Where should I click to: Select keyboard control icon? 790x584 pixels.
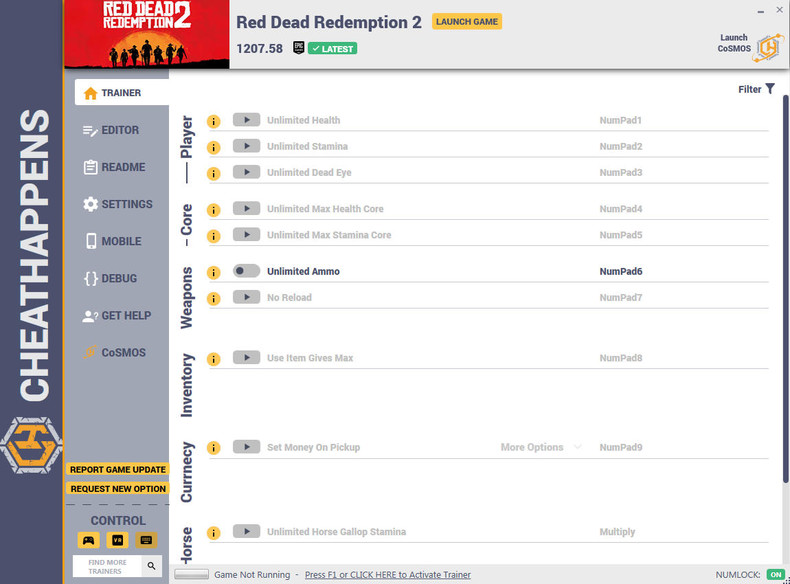pos(146,540)
